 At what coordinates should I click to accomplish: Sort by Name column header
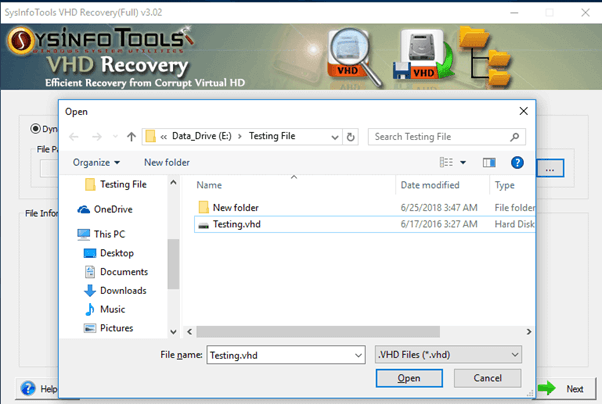pyautogui.click(x=209, y=185)
